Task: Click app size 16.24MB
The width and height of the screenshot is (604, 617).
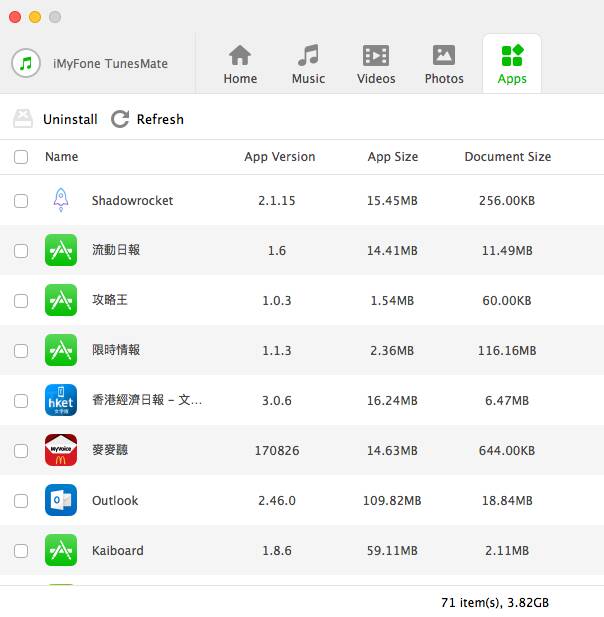Action: (392, 401)
